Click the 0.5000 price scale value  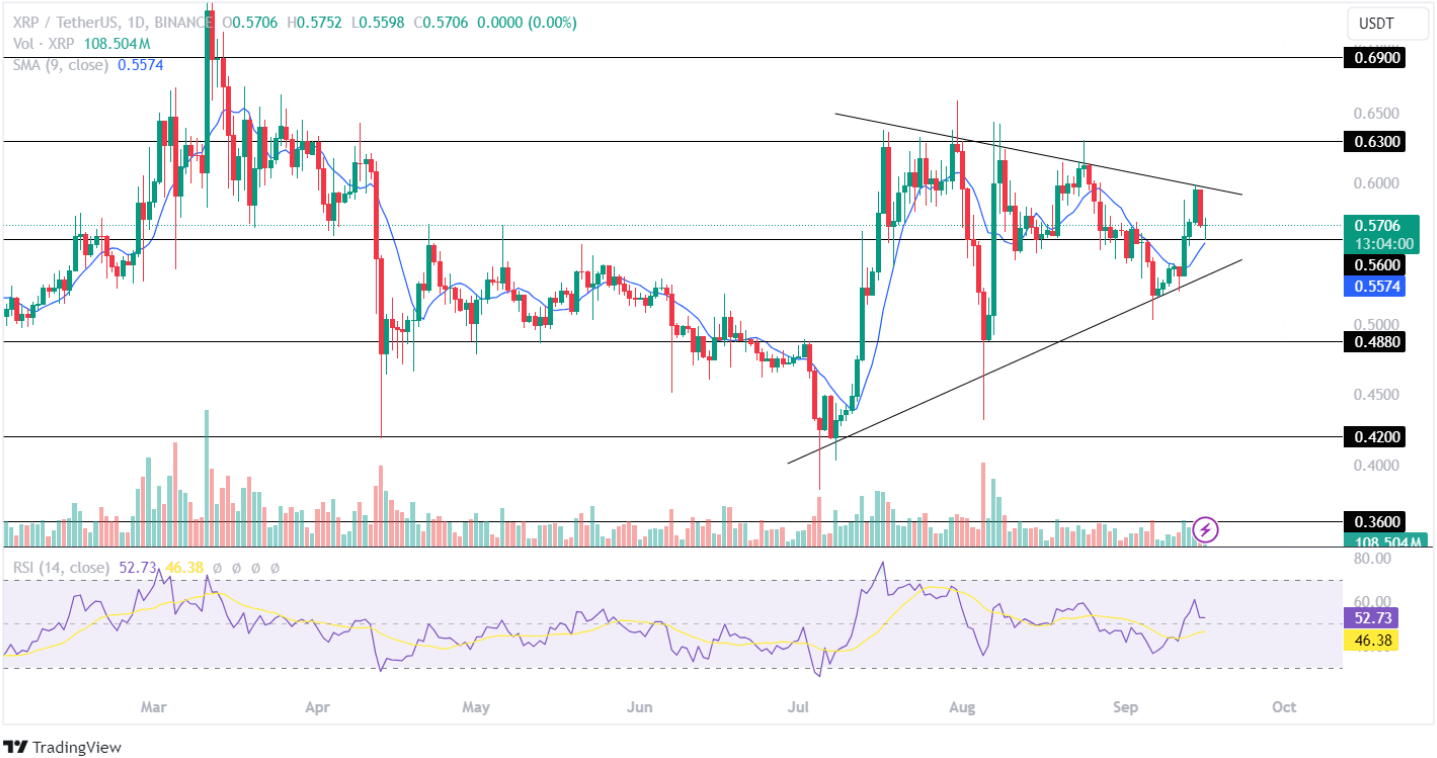click(1374, 326)
